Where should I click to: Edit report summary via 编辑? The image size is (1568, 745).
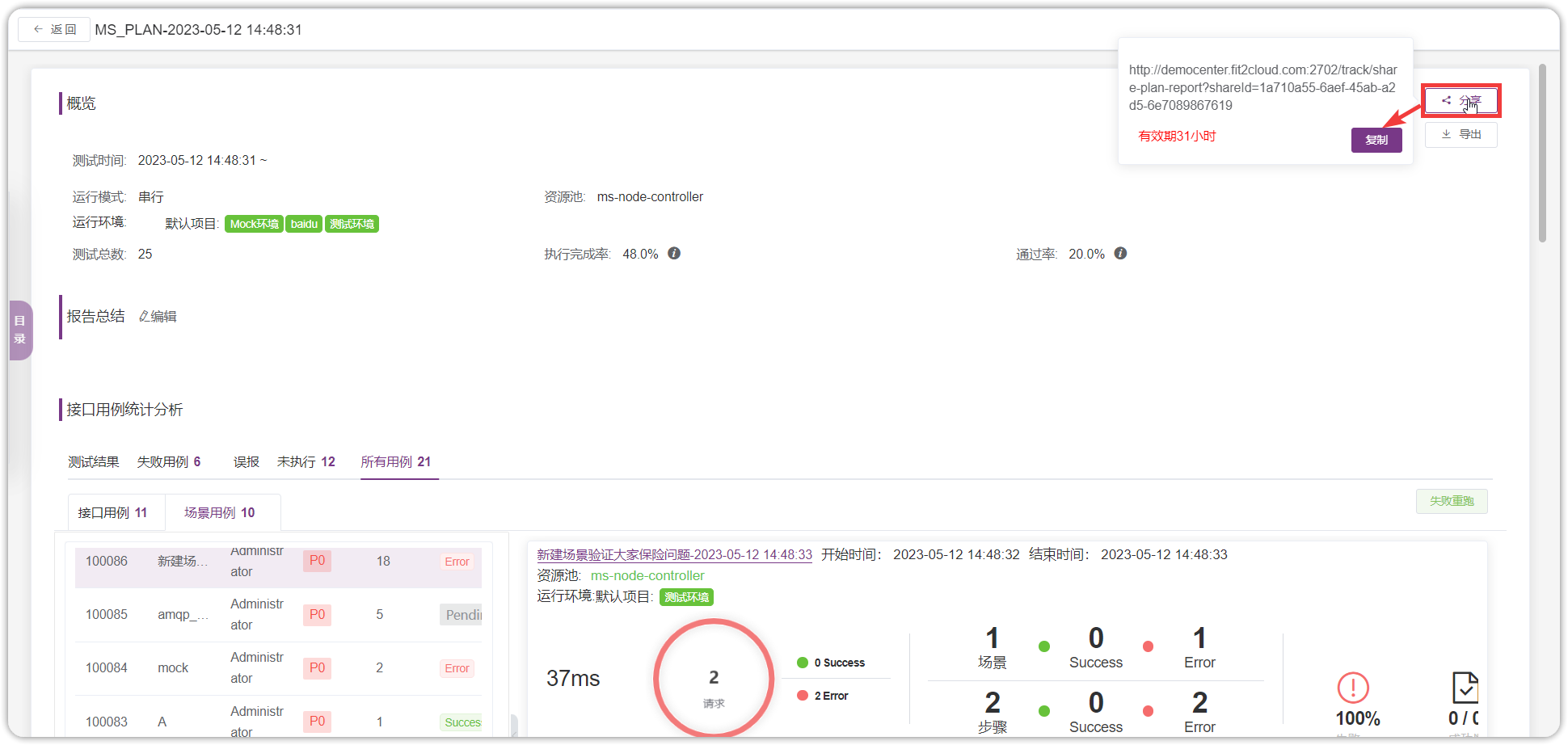pos(158,317)
